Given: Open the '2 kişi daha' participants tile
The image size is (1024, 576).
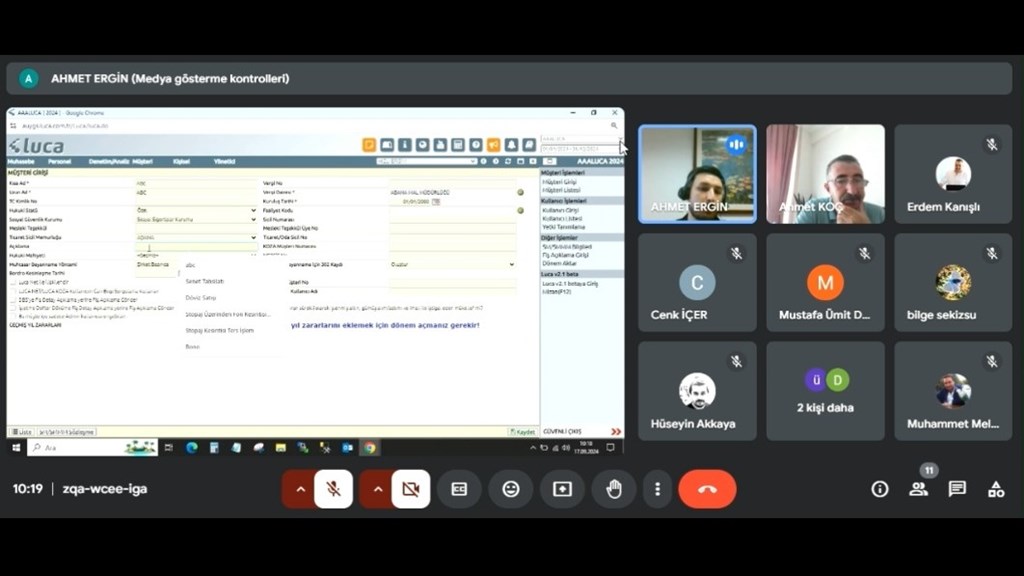Looking at the screenshot, I should click(825, 391).
